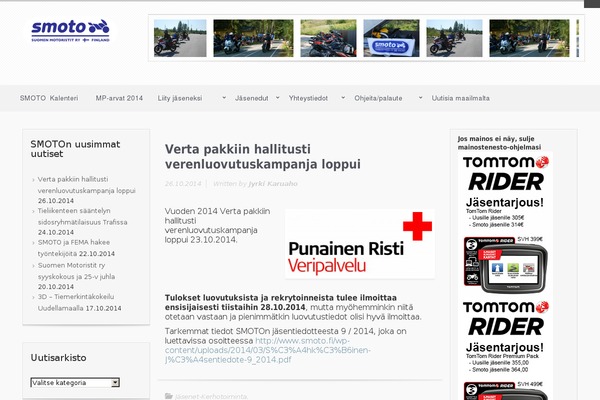The image size is (600, 400).
Task: Open sidebar link Verta pakkiin hallitusti verenluovutuskampanja loppui
Action: (86, 185)
